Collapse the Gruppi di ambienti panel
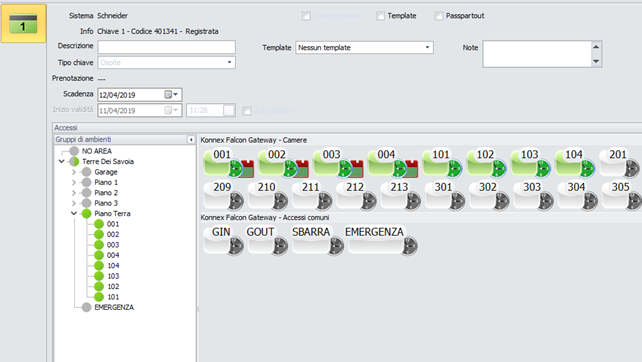The height and width of the screenshot is (362, 642). pos(191,140)
